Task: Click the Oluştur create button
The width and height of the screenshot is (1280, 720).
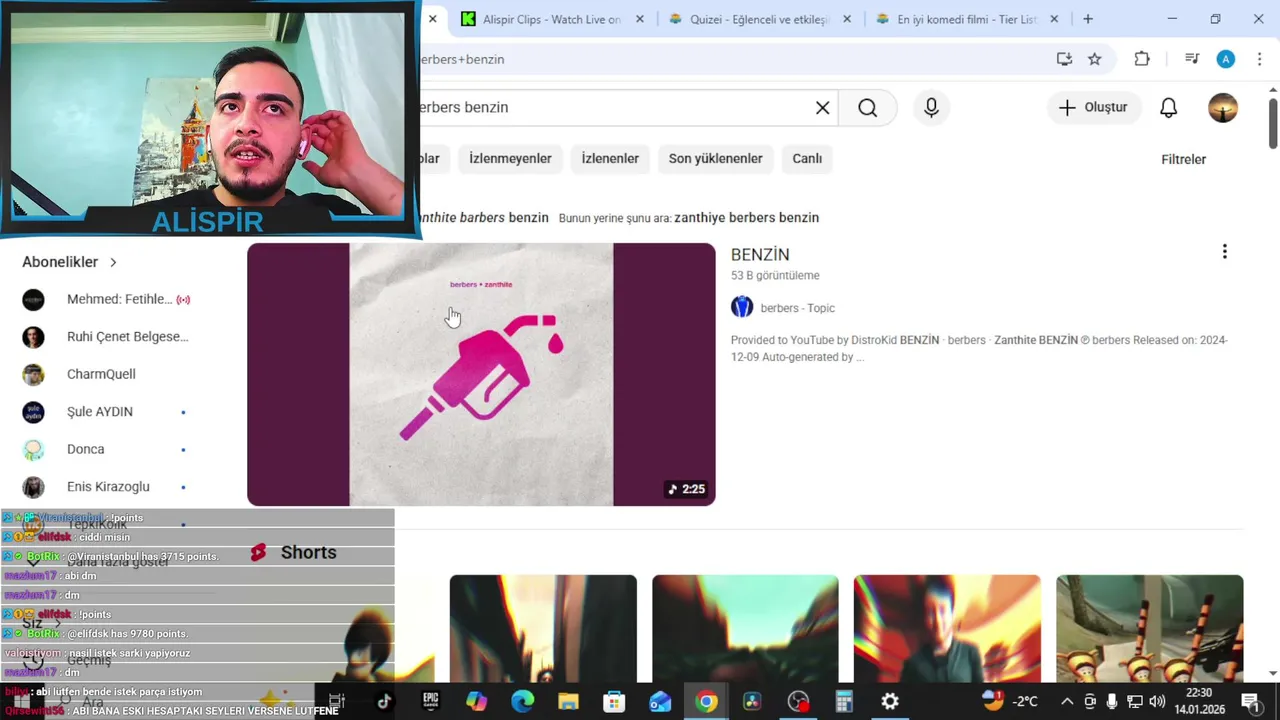Action: [1093, 108]
